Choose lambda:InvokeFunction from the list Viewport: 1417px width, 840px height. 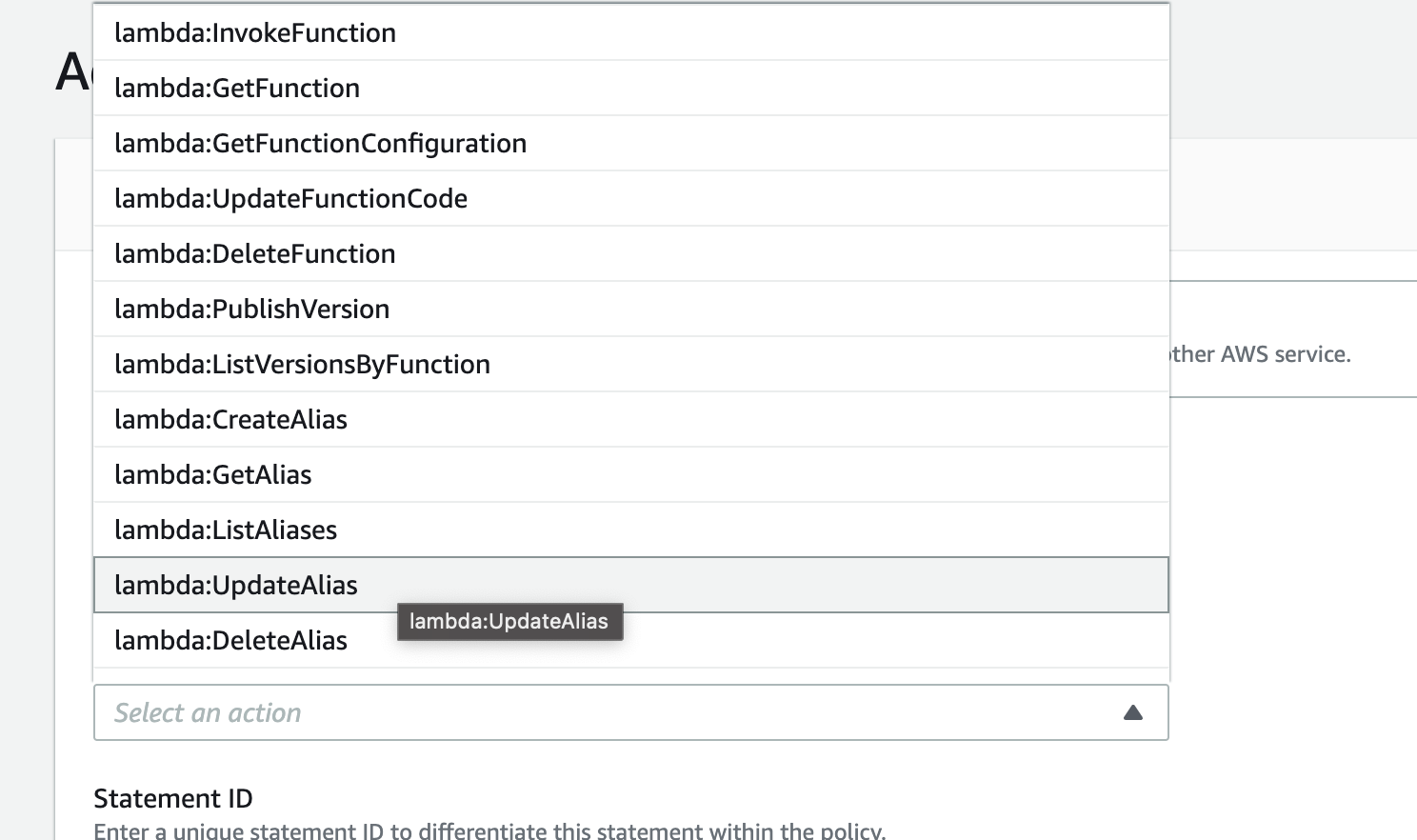255,33
